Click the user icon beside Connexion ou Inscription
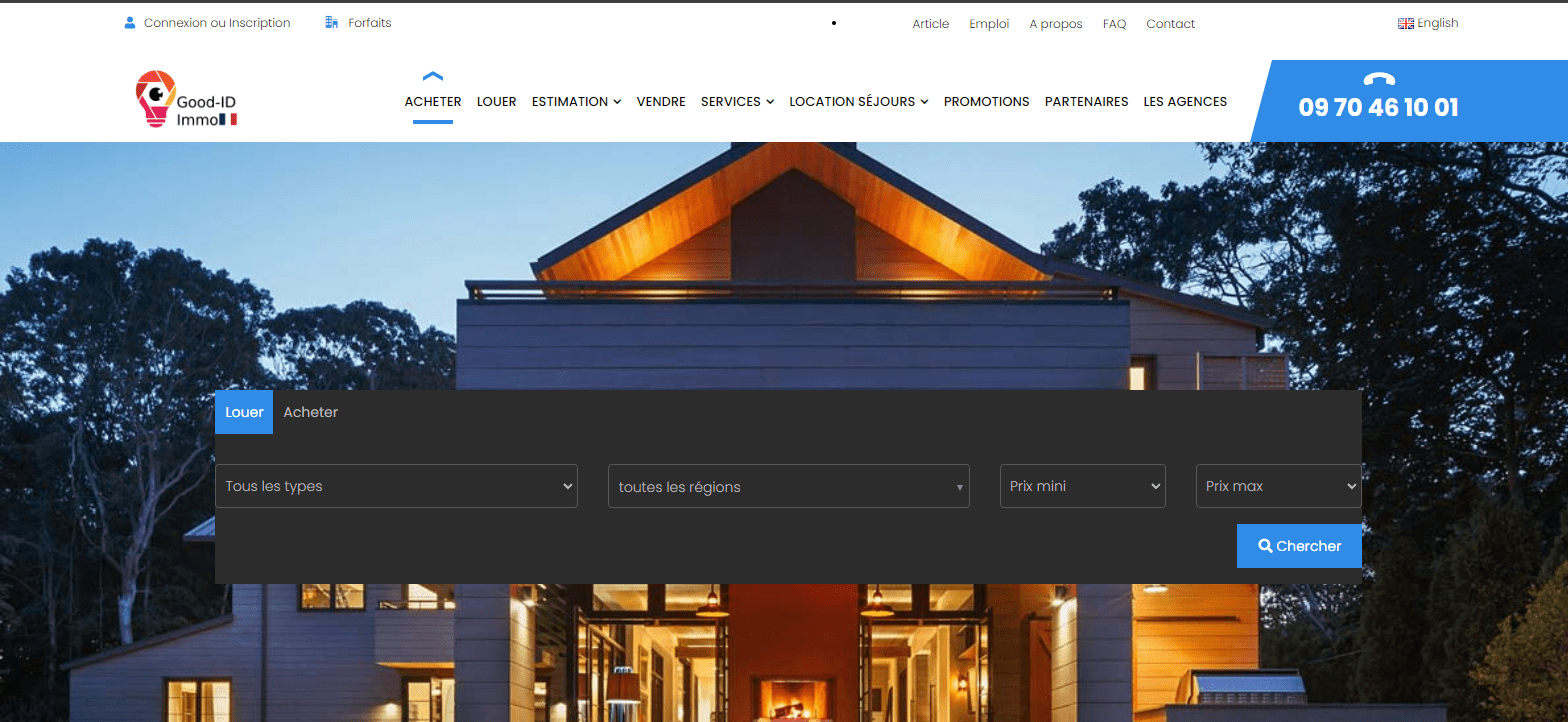The image size is (1568, 722). (x=130, y=23)
